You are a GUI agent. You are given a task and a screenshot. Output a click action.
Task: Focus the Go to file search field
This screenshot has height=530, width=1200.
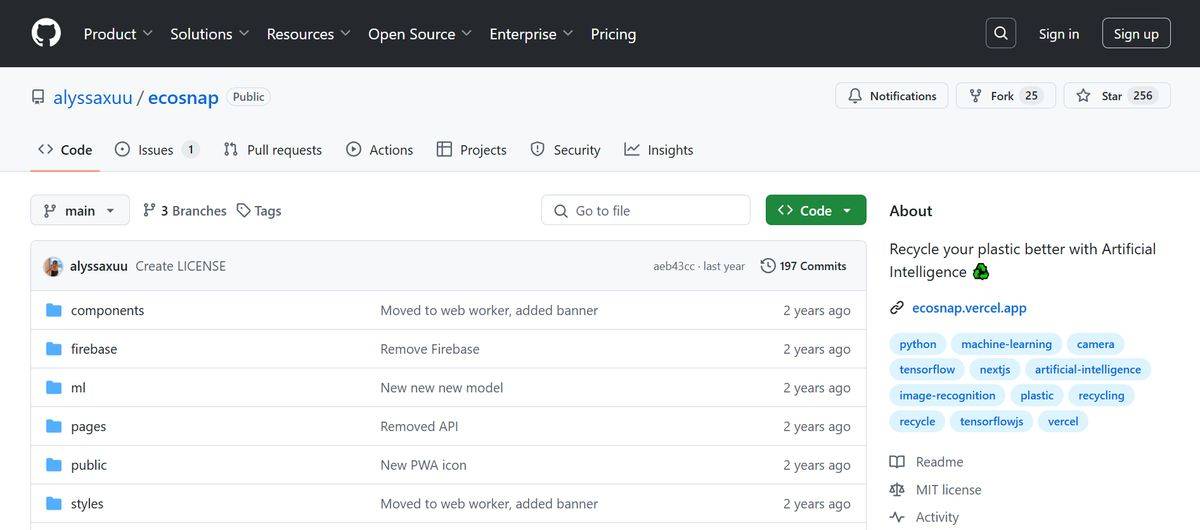[x=646, y=210]
